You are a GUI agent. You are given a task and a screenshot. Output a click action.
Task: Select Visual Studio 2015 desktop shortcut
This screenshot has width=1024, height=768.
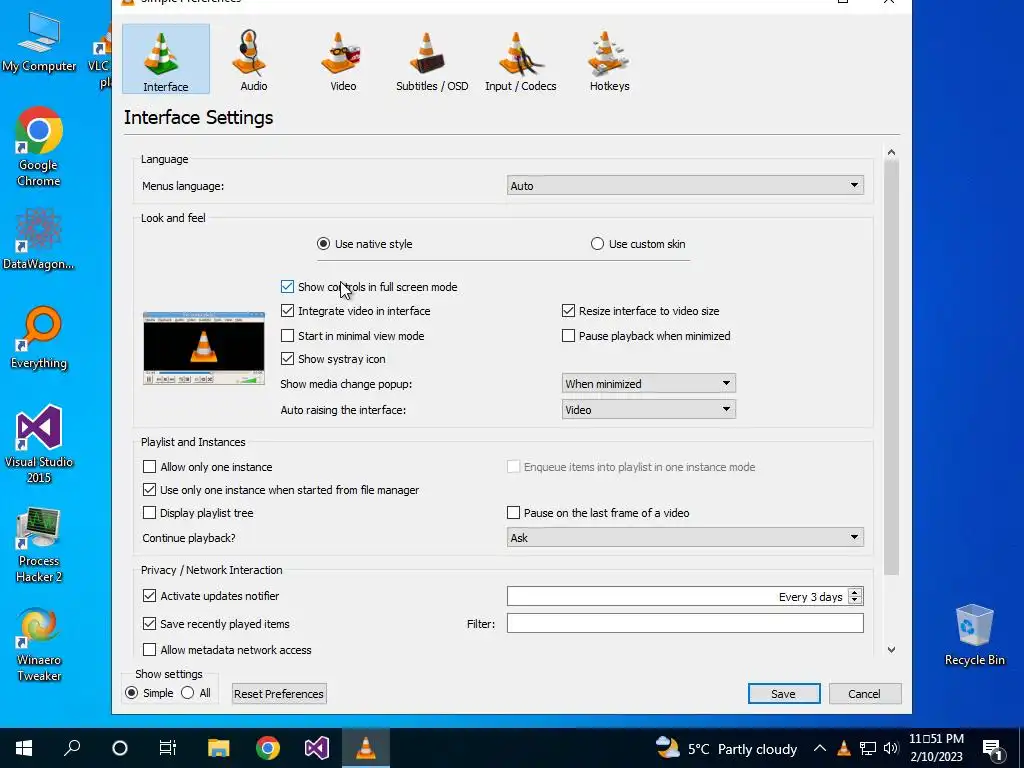click(x=39, y=444)
